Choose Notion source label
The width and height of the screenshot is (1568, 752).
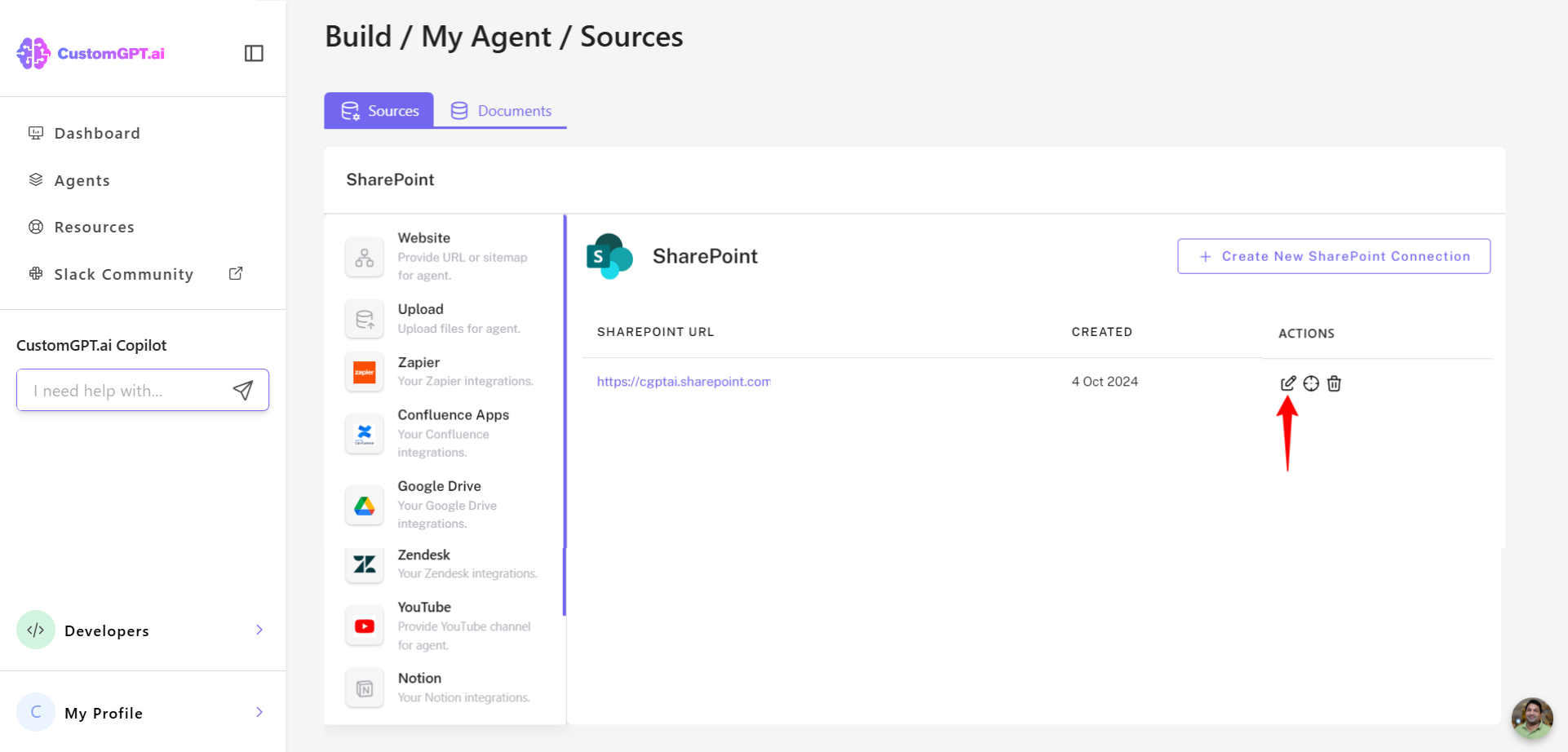pos(419,678)
